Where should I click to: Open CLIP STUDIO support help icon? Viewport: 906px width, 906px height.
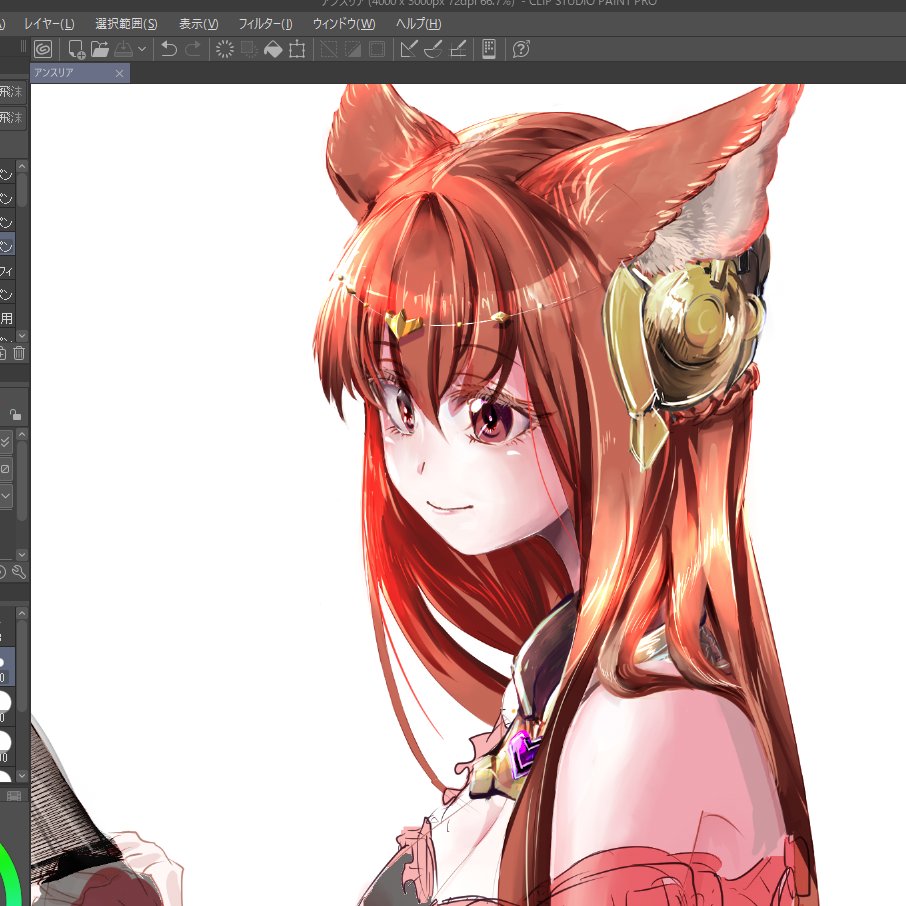pyautogui.click(x=521, y=49)
